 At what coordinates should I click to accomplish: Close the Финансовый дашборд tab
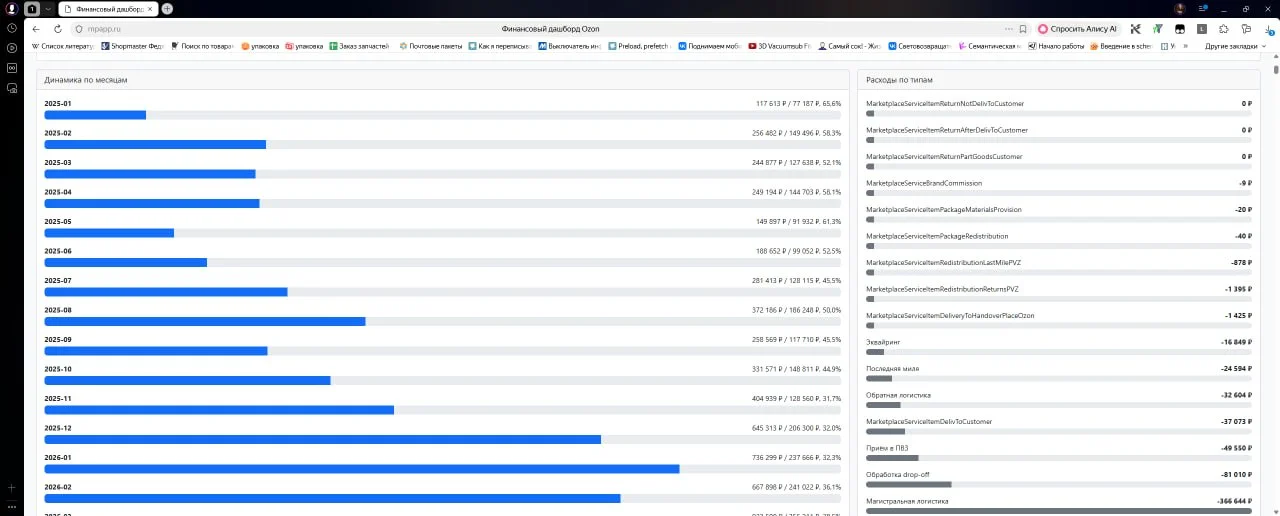click(150, 8)
